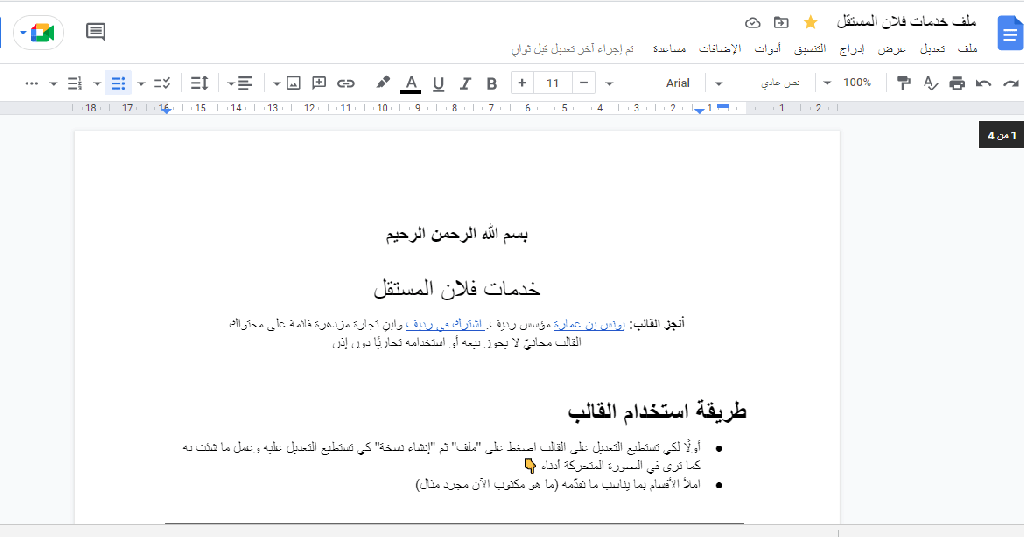Click the font size field showing 11
The height and width of the screenshot is (537, 1024).
[x=552, y=83]
